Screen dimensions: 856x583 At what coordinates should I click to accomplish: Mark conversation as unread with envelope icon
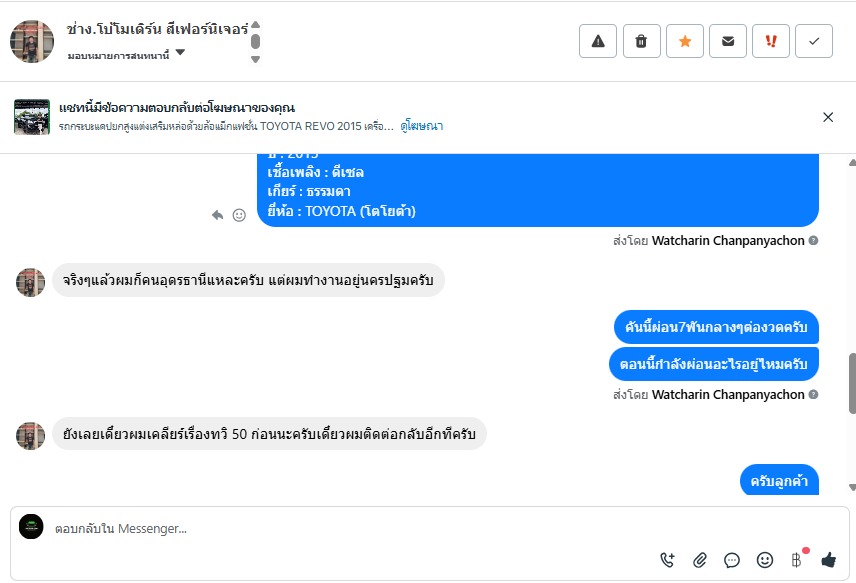click(728, 41)
